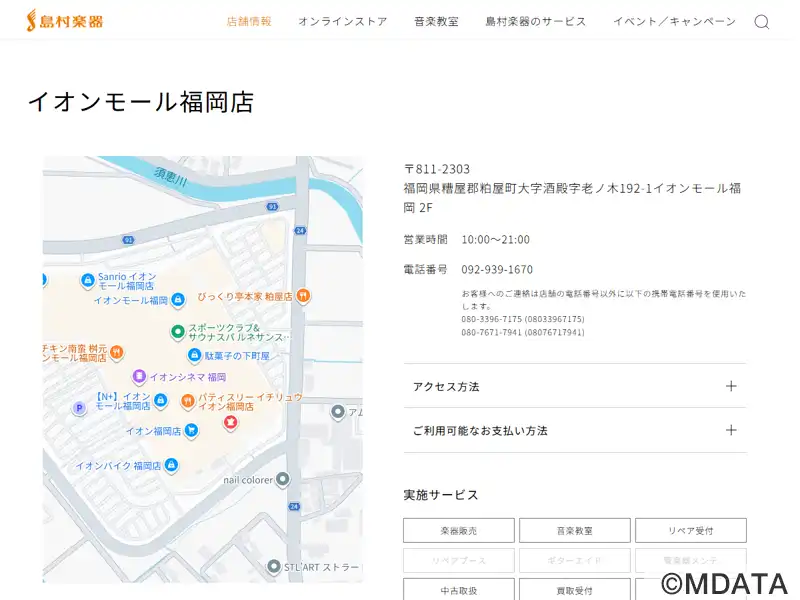Screen dimensions: 800x600
Task: Expand the アクセス方法 section
Action: tap(574, 386)
